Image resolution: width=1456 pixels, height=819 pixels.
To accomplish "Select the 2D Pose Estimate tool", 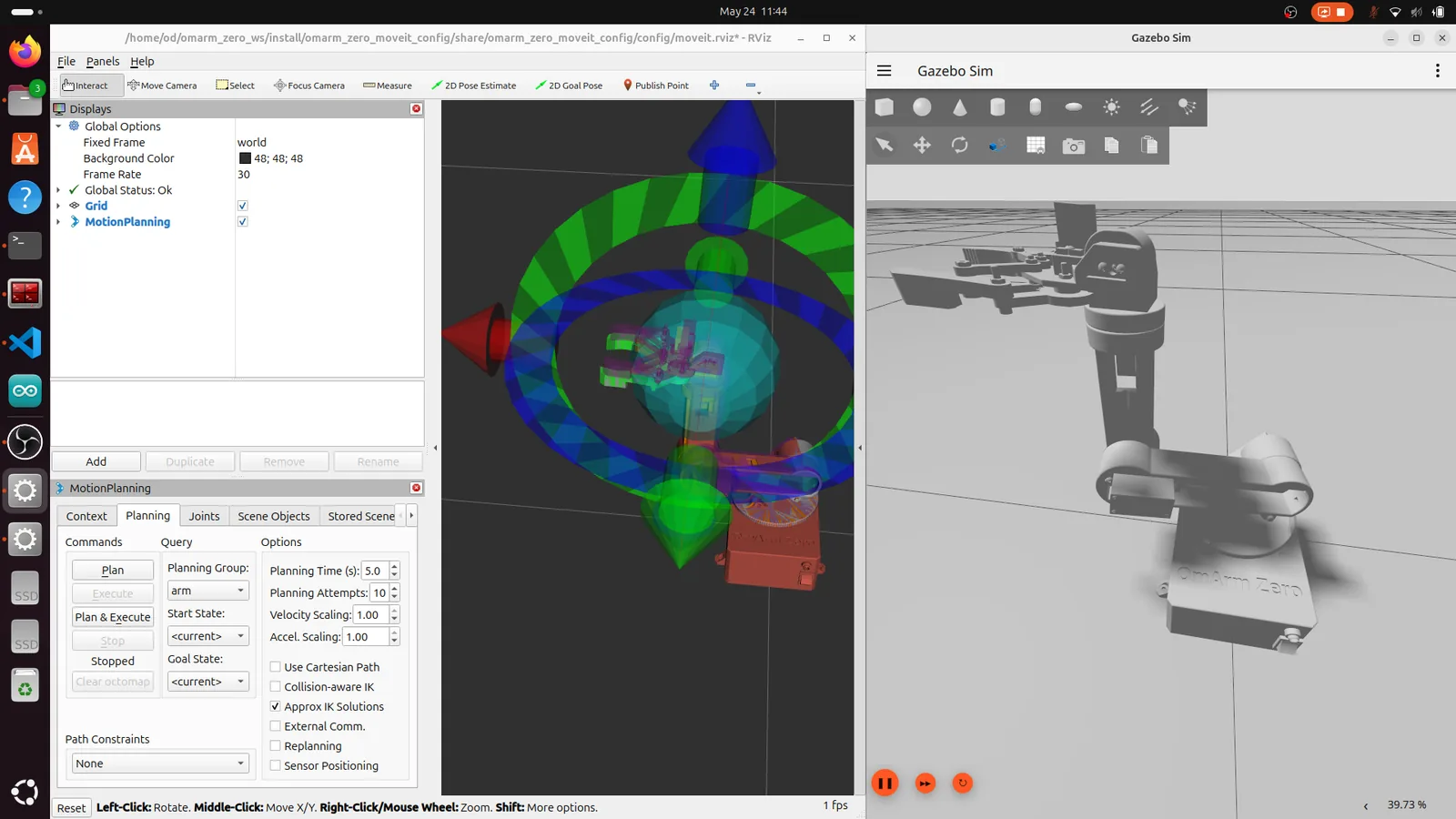I will (x=473, y=86).
